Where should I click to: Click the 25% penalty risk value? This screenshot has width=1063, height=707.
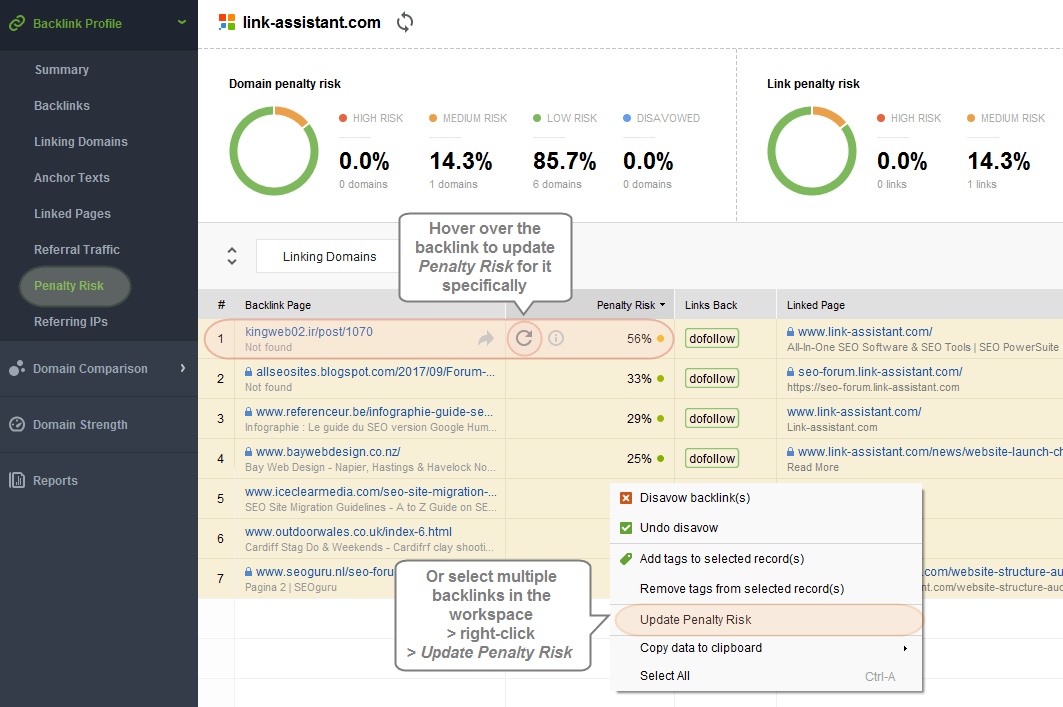pos(639,458)
